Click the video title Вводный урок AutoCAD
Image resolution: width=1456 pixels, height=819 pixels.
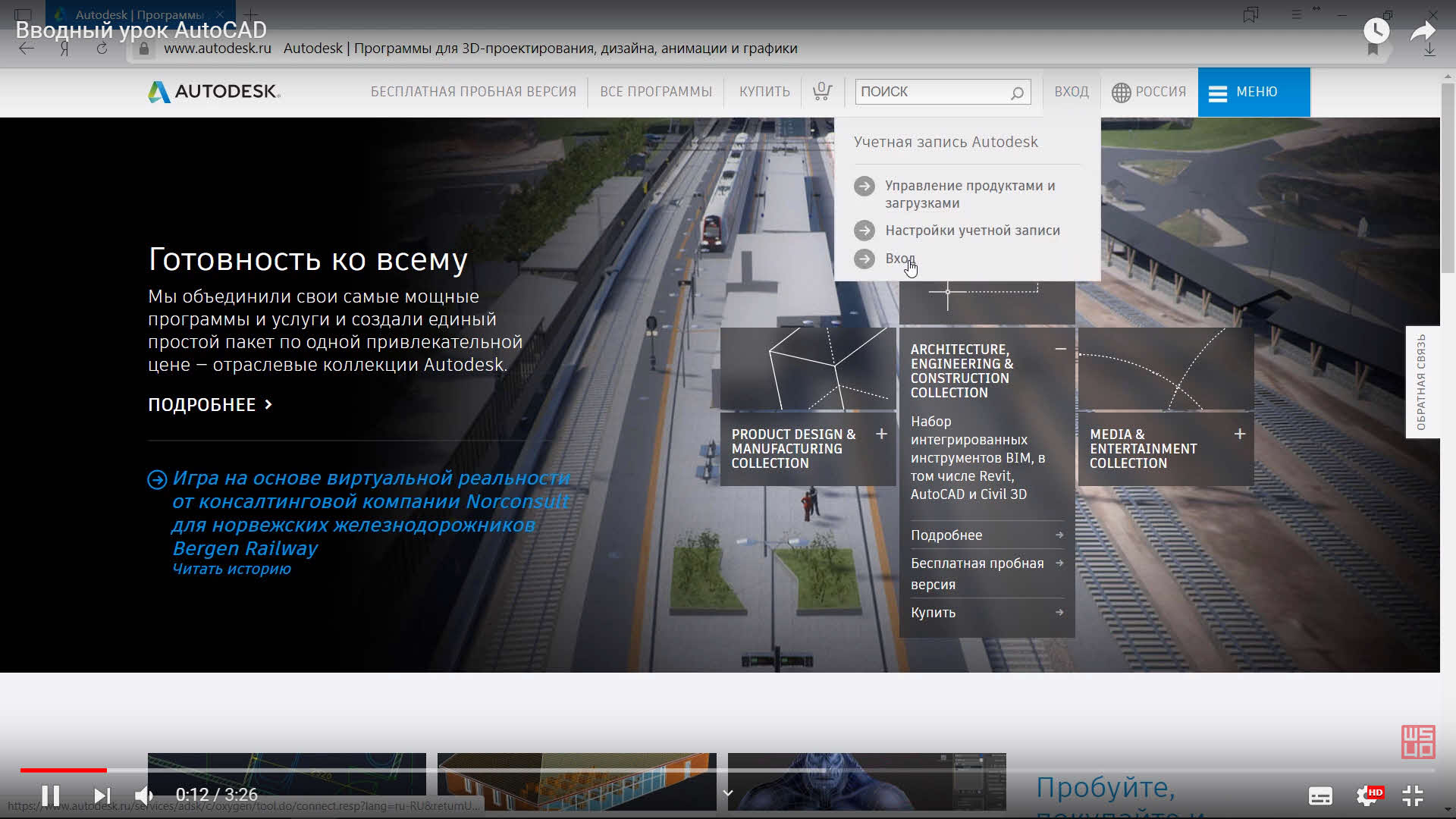(141, 30)
